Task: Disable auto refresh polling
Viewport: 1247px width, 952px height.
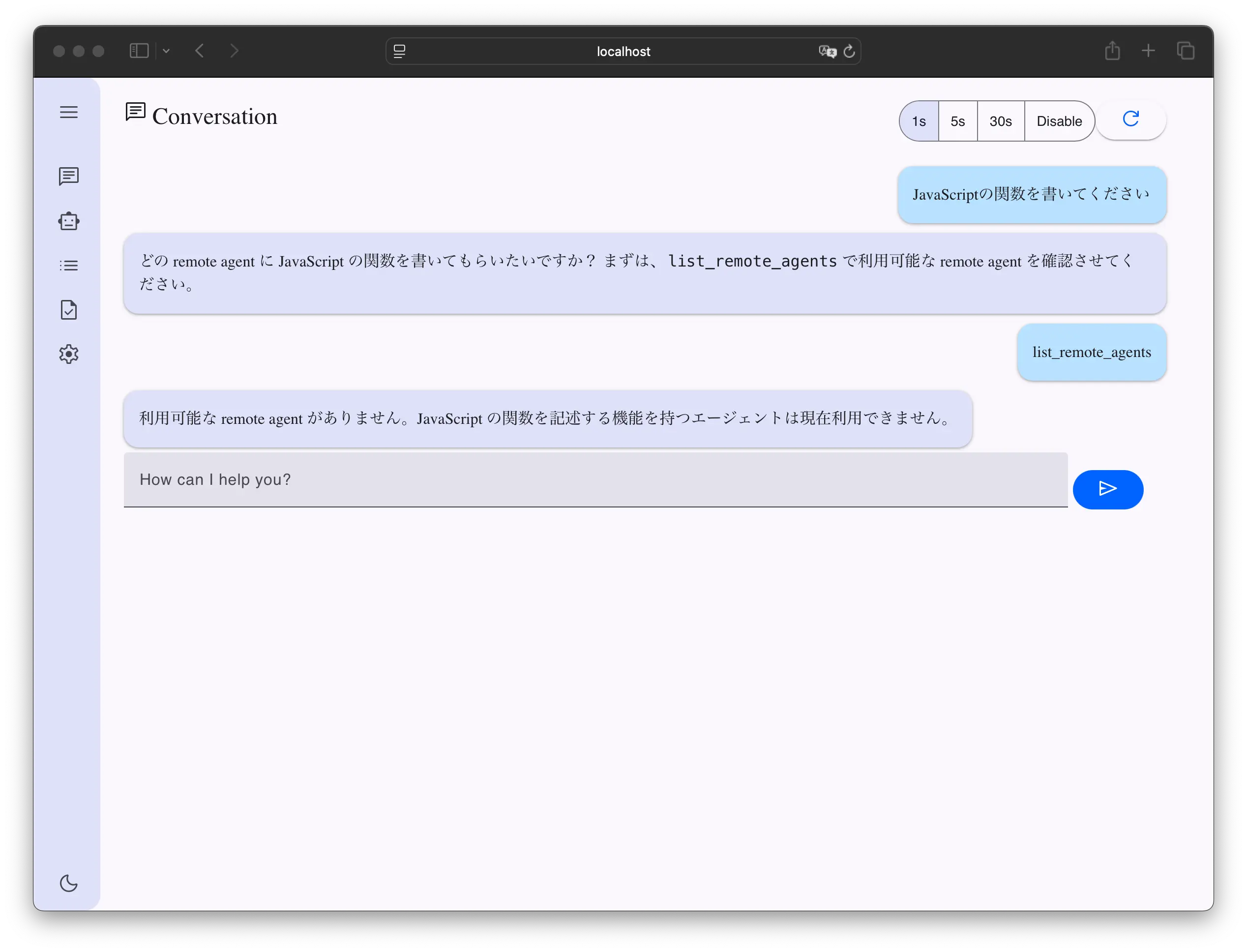Action: coord(1059,121)
